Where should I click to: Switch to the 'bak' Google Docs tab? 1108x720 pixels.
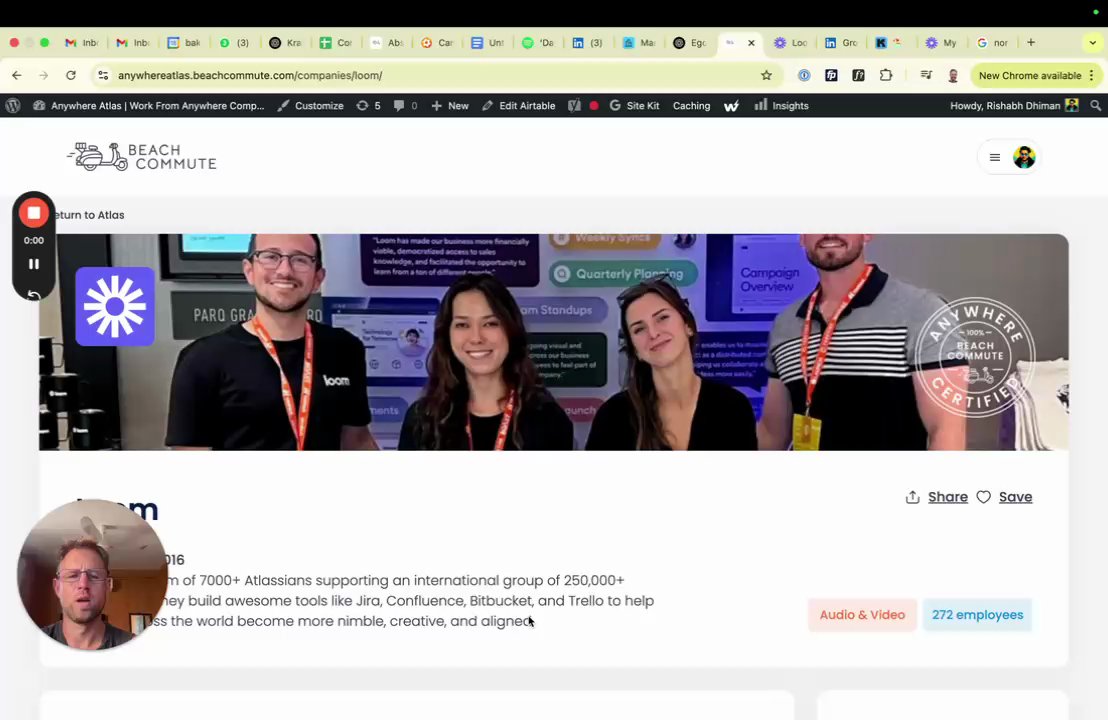tap(184, 42)
